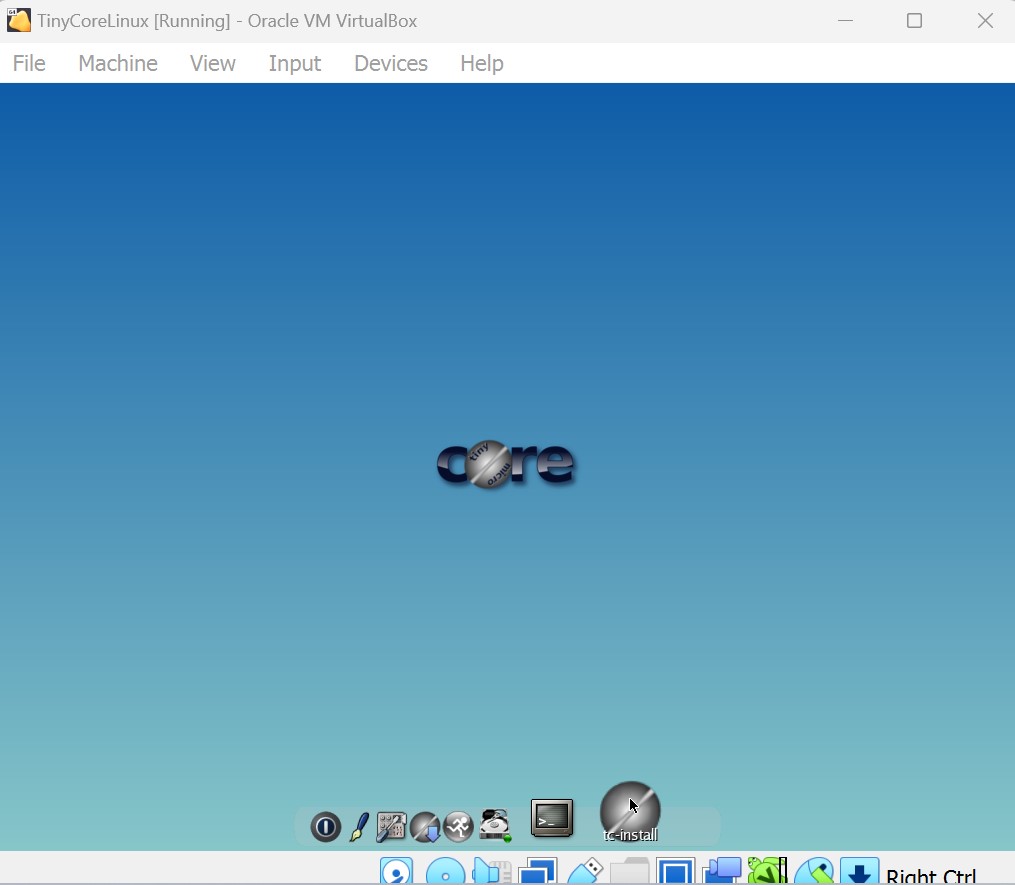1015x885 pixels.
Task: Click the hard disk activity status icon
Action: (x=396, y=871)
